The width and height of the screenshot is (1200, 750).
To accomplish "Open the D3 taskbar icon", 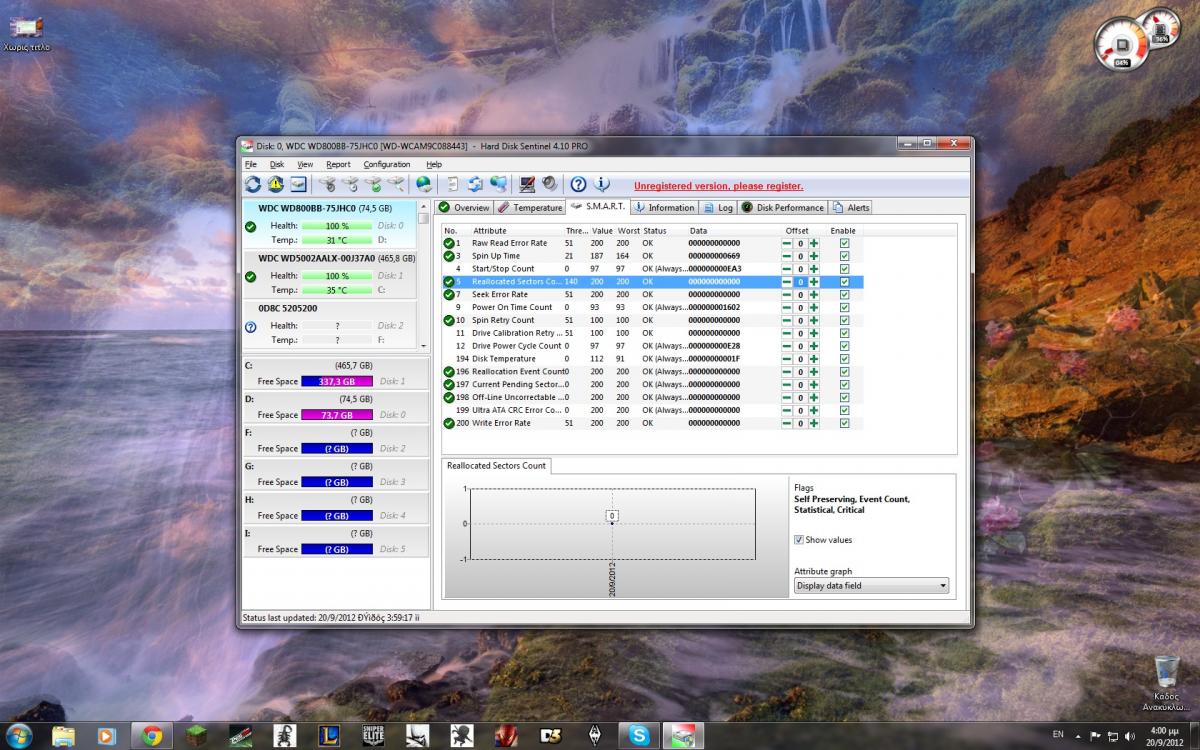I will coord(550,736).
